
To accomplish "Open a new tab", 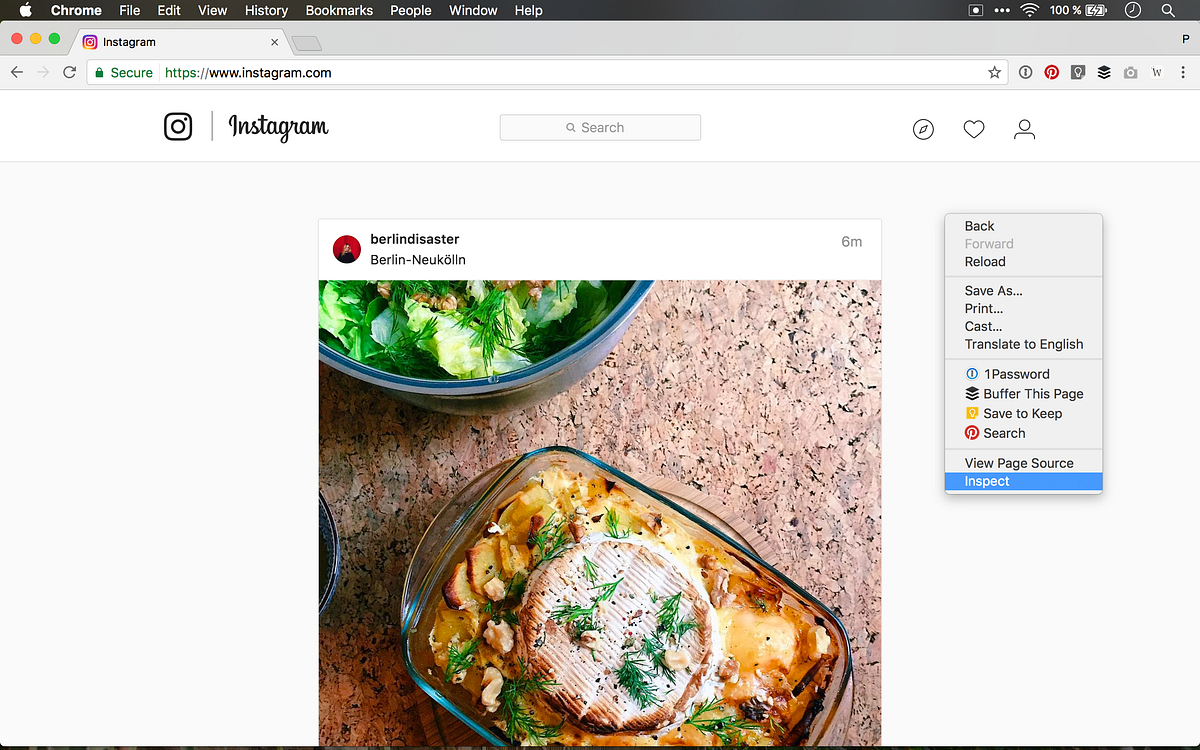I will pos(307,43).
